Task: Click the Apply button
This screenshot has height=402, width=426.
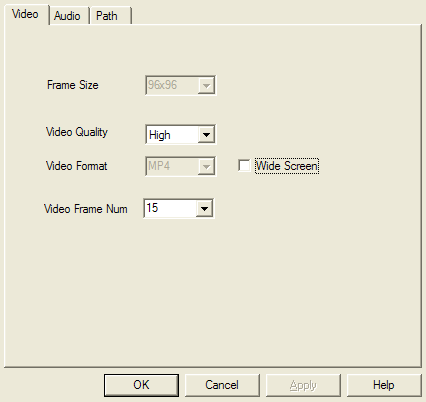Action: point(303,385)
